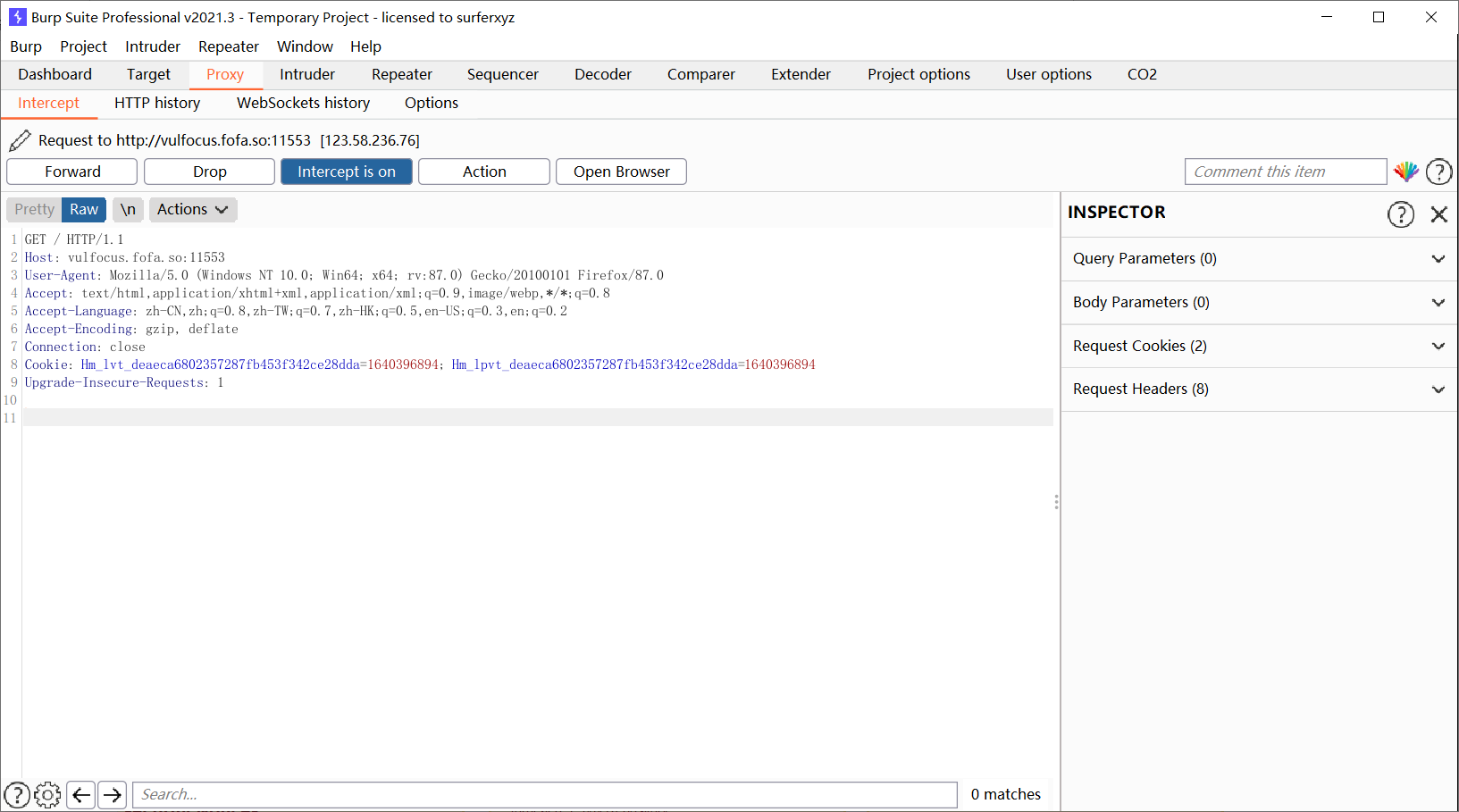Click the Accept-Language header line
Screen dimensions: 1459x812
click(x=296, y=311)
